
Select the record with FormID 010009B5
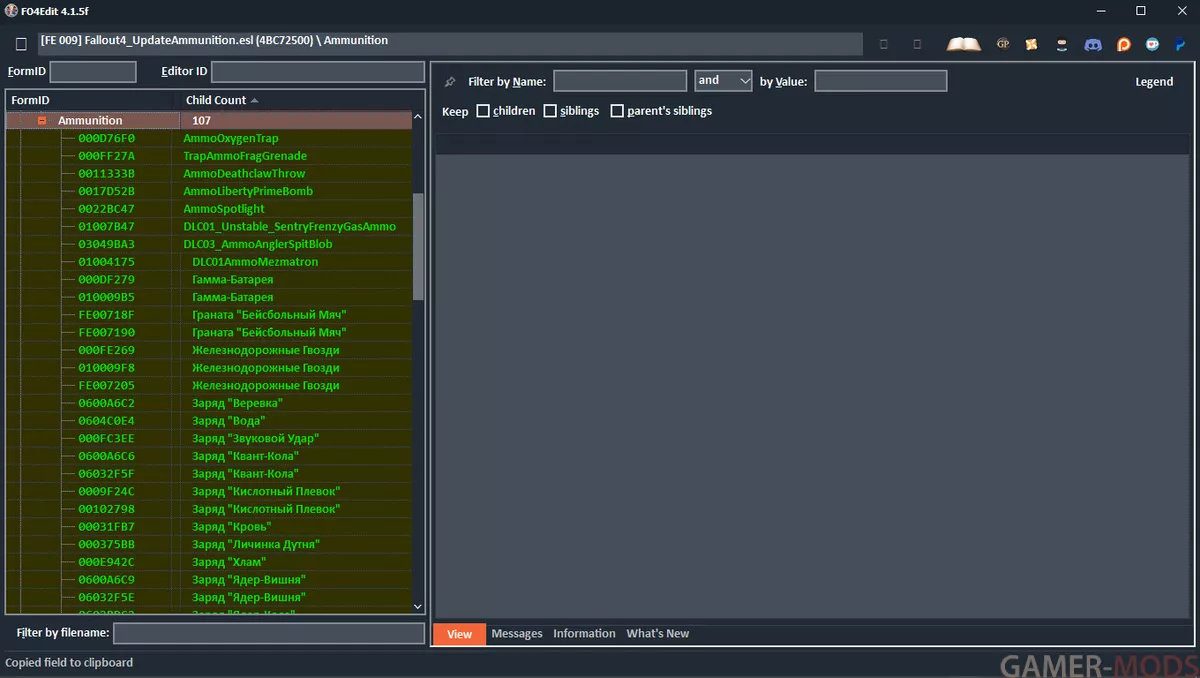pos(209,297)
